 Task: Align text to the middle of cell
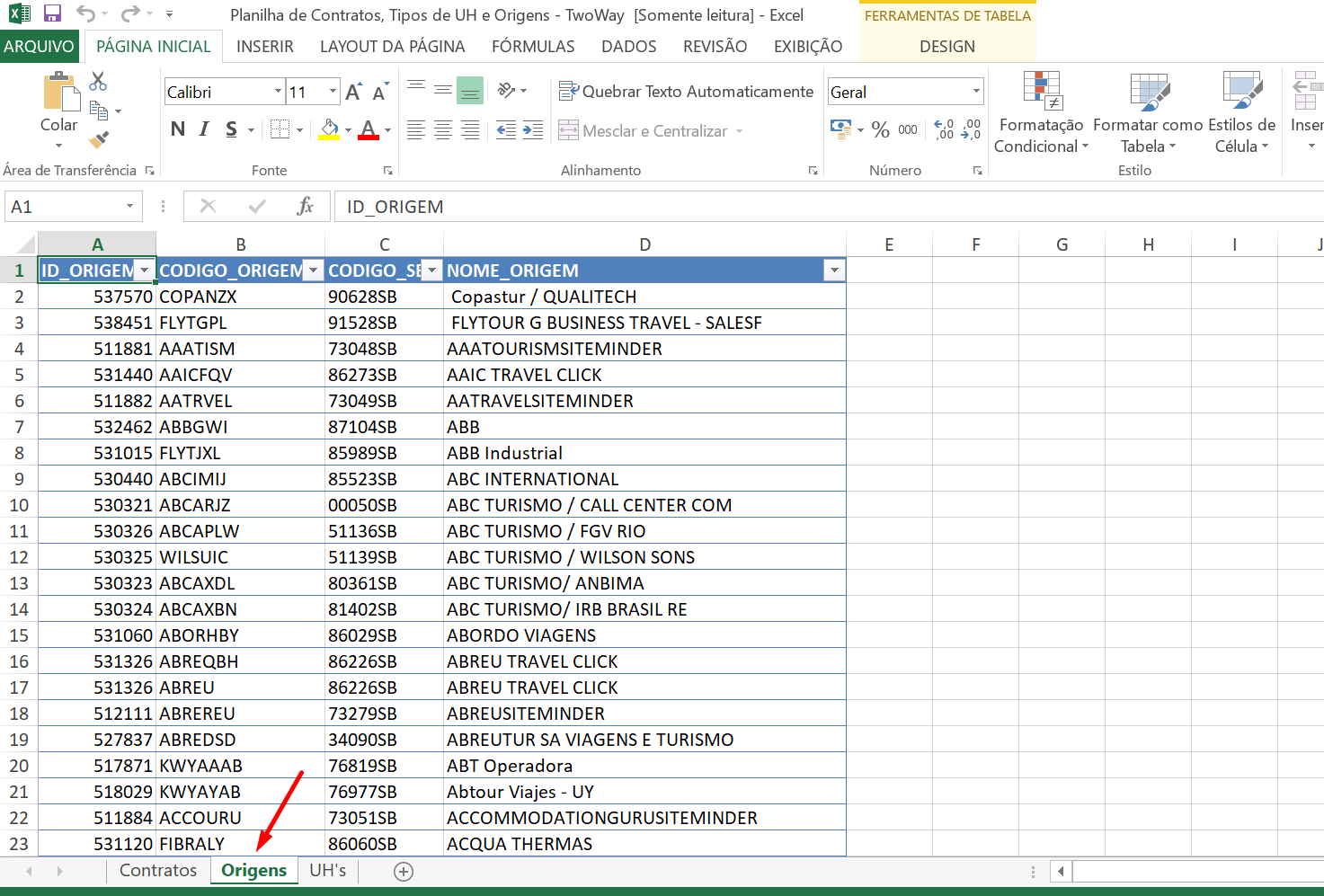pyautogui.click(x=443, y=90)
